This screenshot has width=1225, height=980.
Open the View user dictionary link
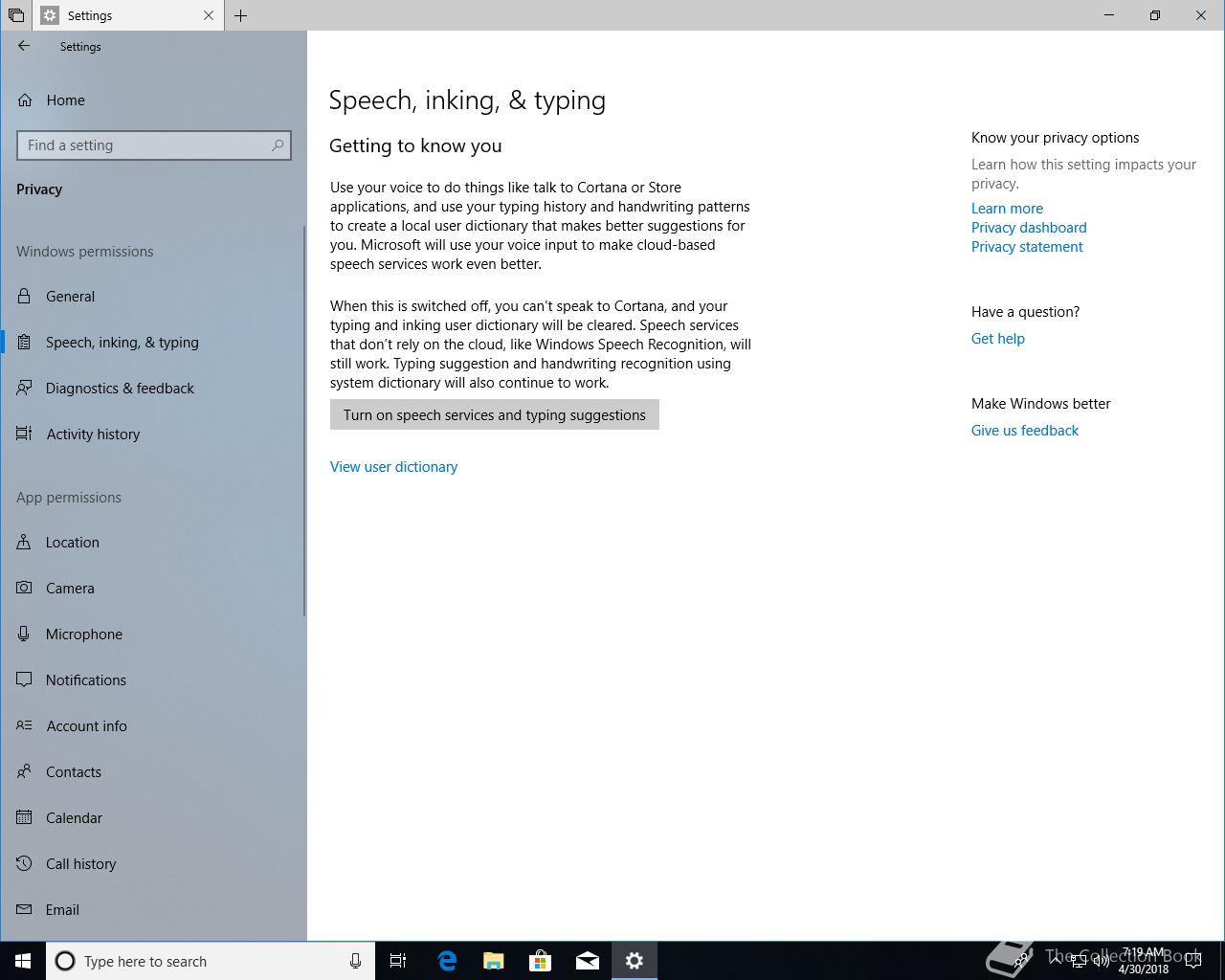[x=393, y=467]
